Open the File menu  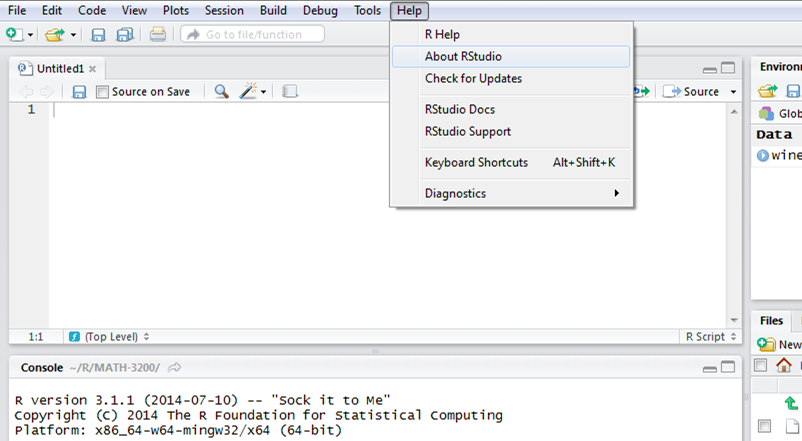[17, 10]
